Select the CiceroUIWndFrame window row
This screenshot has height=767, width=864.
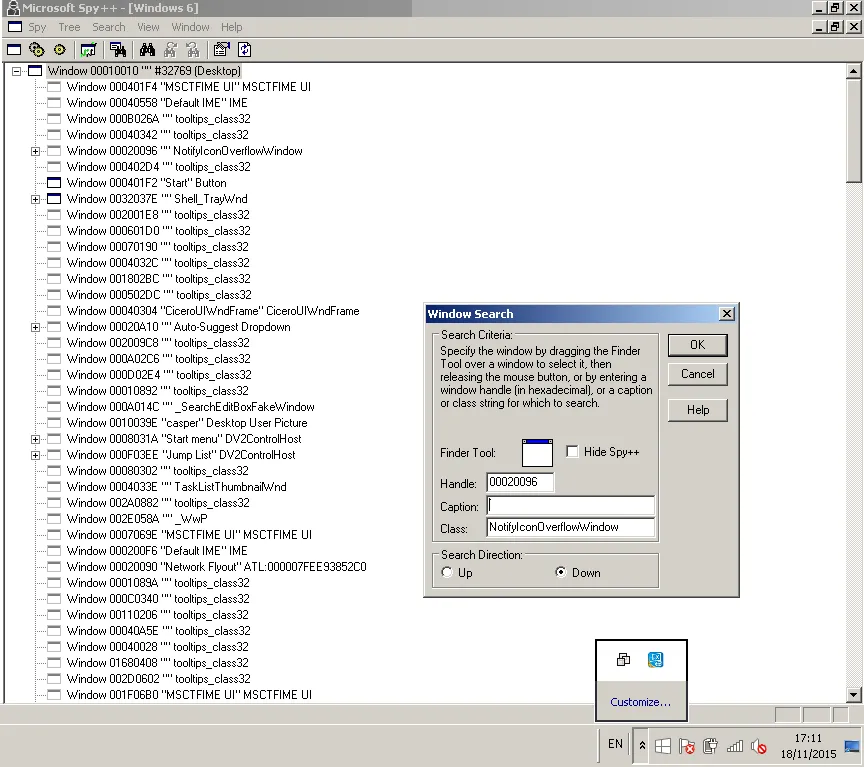[x=213, y=311]
